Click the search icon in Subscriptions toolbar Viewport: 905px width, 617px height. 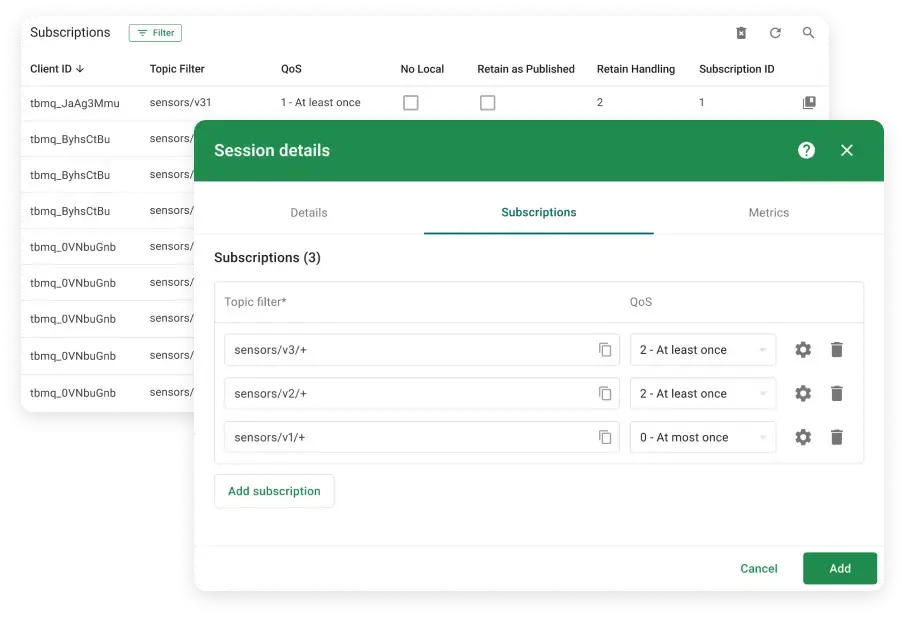(x=809, y=33)
